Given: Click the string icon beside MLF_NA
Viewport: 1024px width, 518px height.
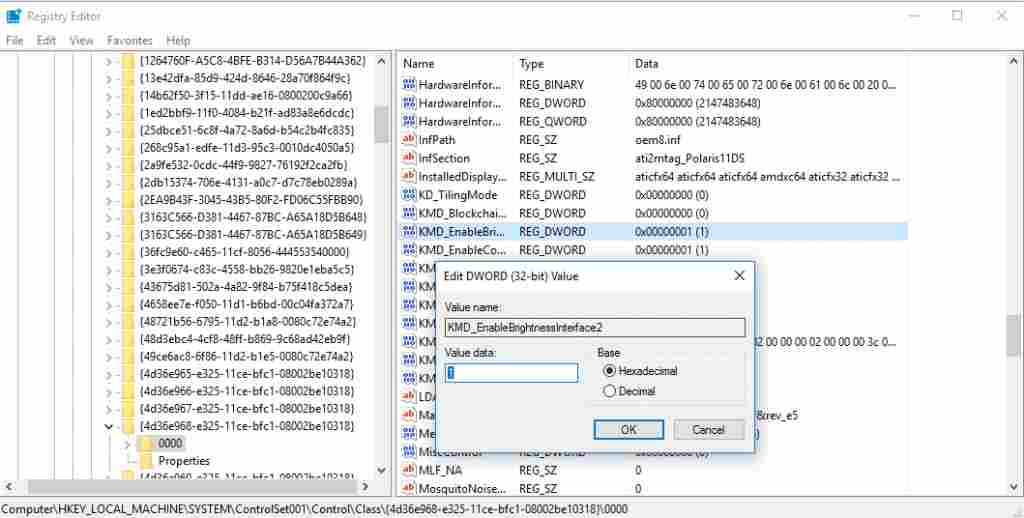Looking at the screenshot, I should pos(409,470).
